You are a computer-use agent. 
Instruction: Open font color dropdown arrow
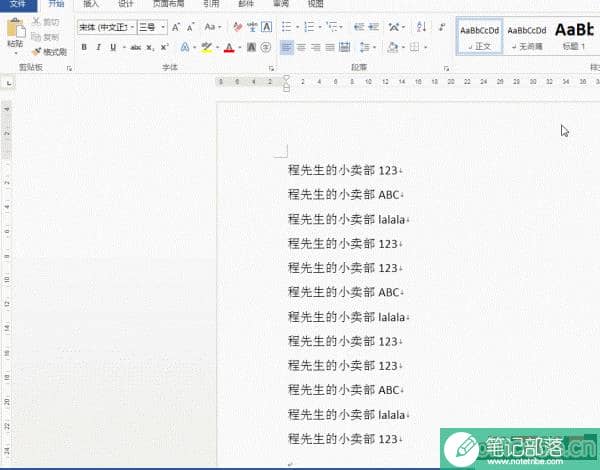[x=240, y=47]
